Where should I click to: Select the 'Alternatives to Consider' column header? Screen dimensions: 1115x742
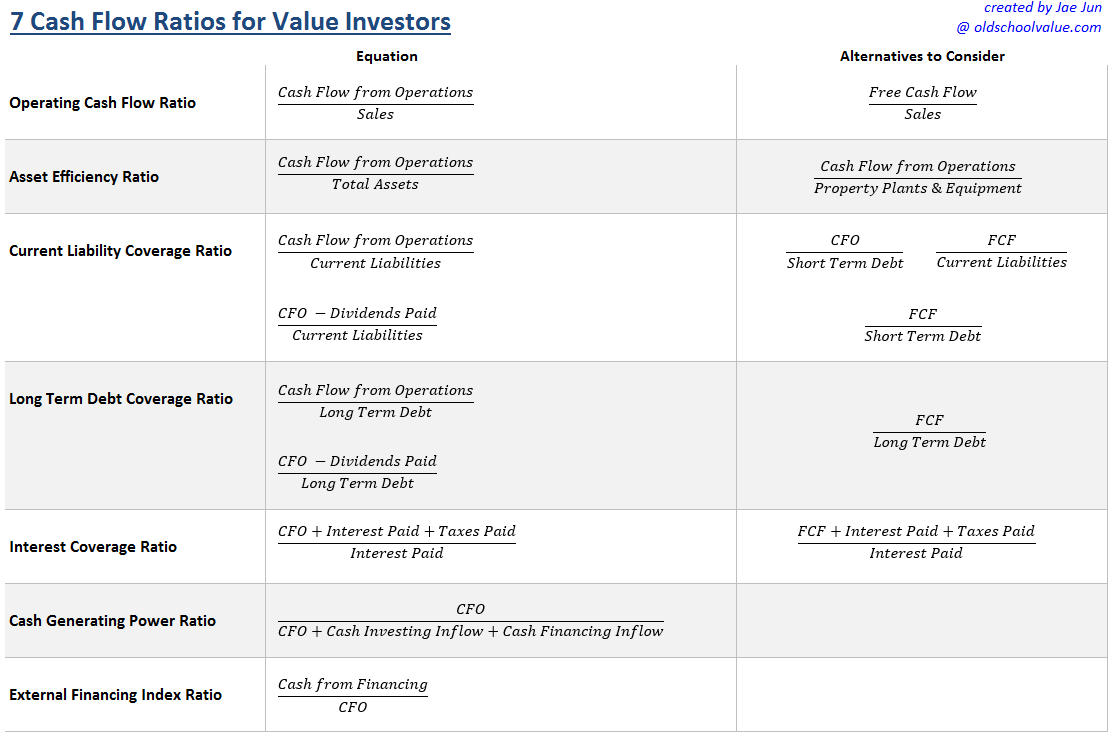pyautogui.click(x=922, y=56)
